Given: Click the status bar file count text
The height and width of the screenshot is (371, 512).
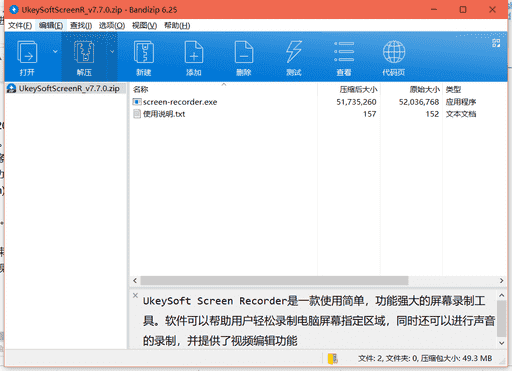Looking at the screenshot, I should (425, 359).
